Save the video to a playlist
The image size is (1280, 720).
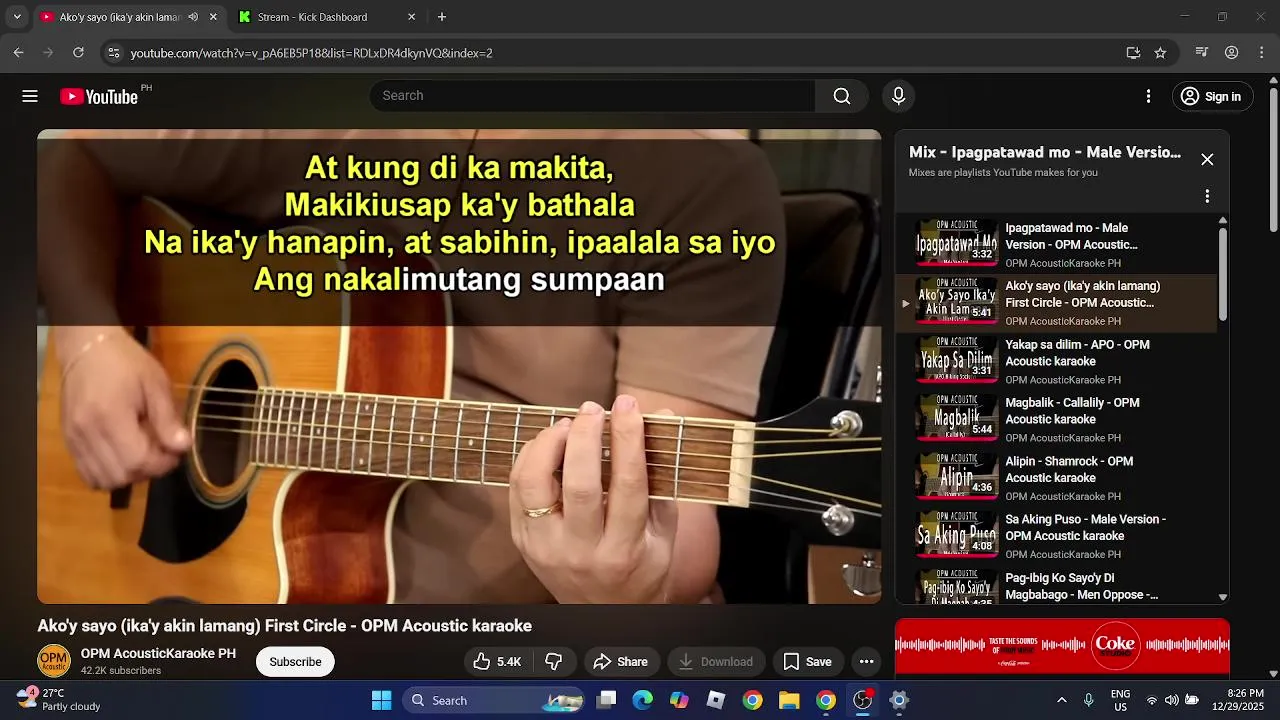coord(807,662)
